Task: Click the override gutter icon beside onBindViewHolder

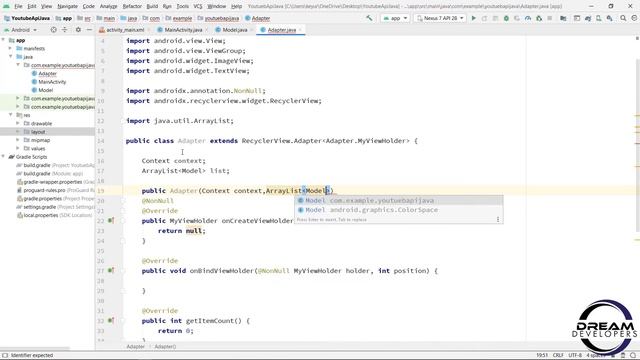Action: (x=111, y=271)
